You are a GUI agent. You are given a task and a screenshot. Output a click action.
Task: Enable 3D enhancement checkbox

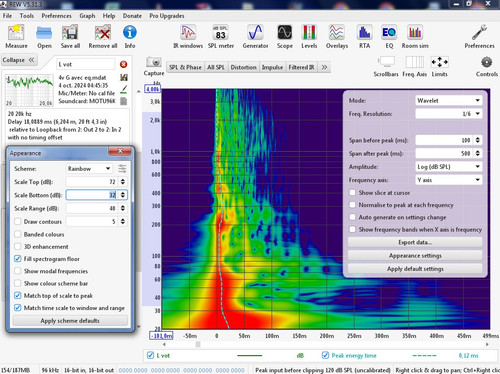tap(18, 246)
